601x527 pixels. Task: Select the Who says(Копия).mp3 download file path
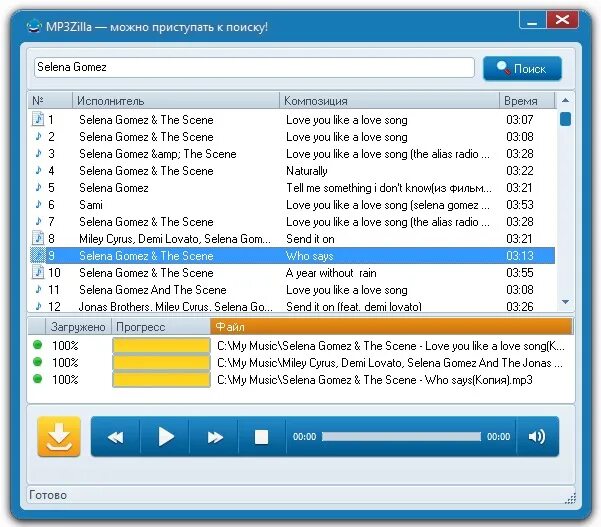[375, 380]
